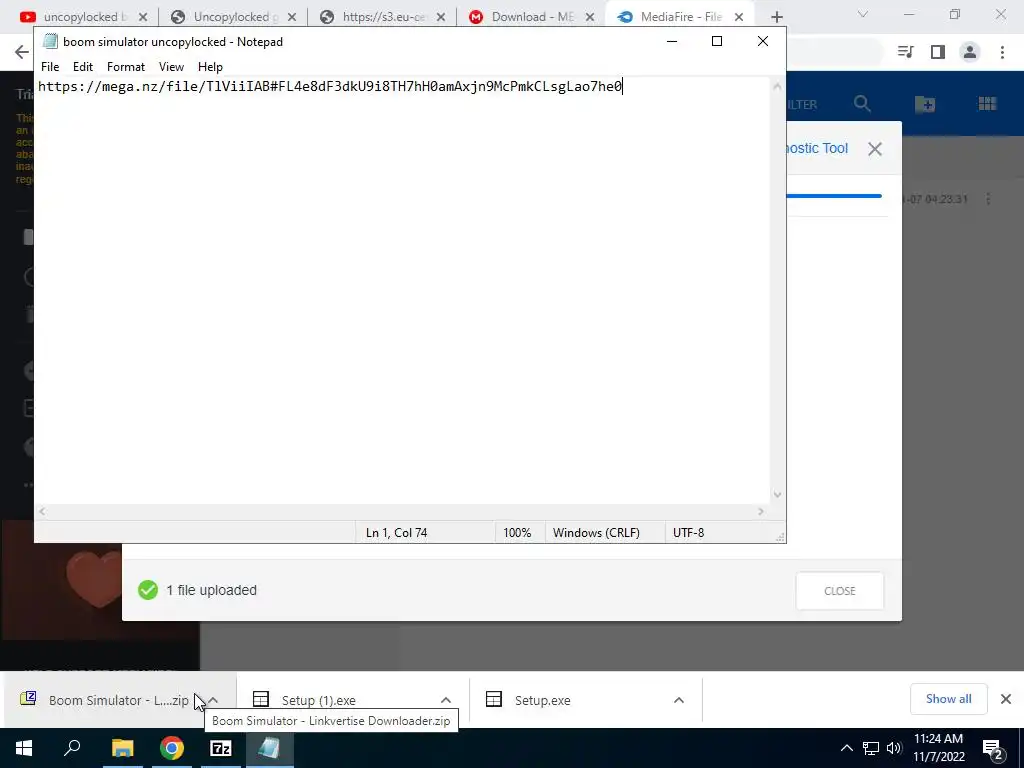Open Chrome tab search dropdown
The width and height of the screenshot is (1024, 768).
(863, 14)
